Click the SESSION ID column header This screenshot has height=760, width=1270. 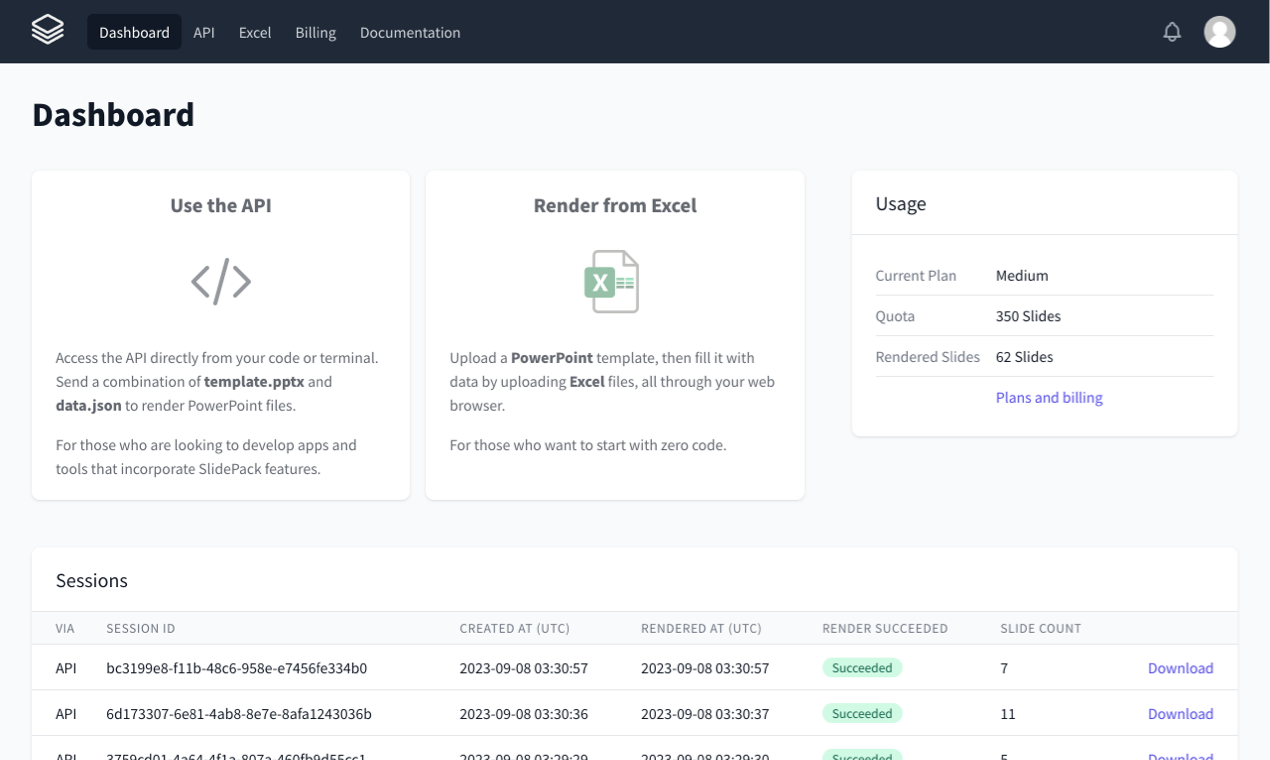click(141, 629)
